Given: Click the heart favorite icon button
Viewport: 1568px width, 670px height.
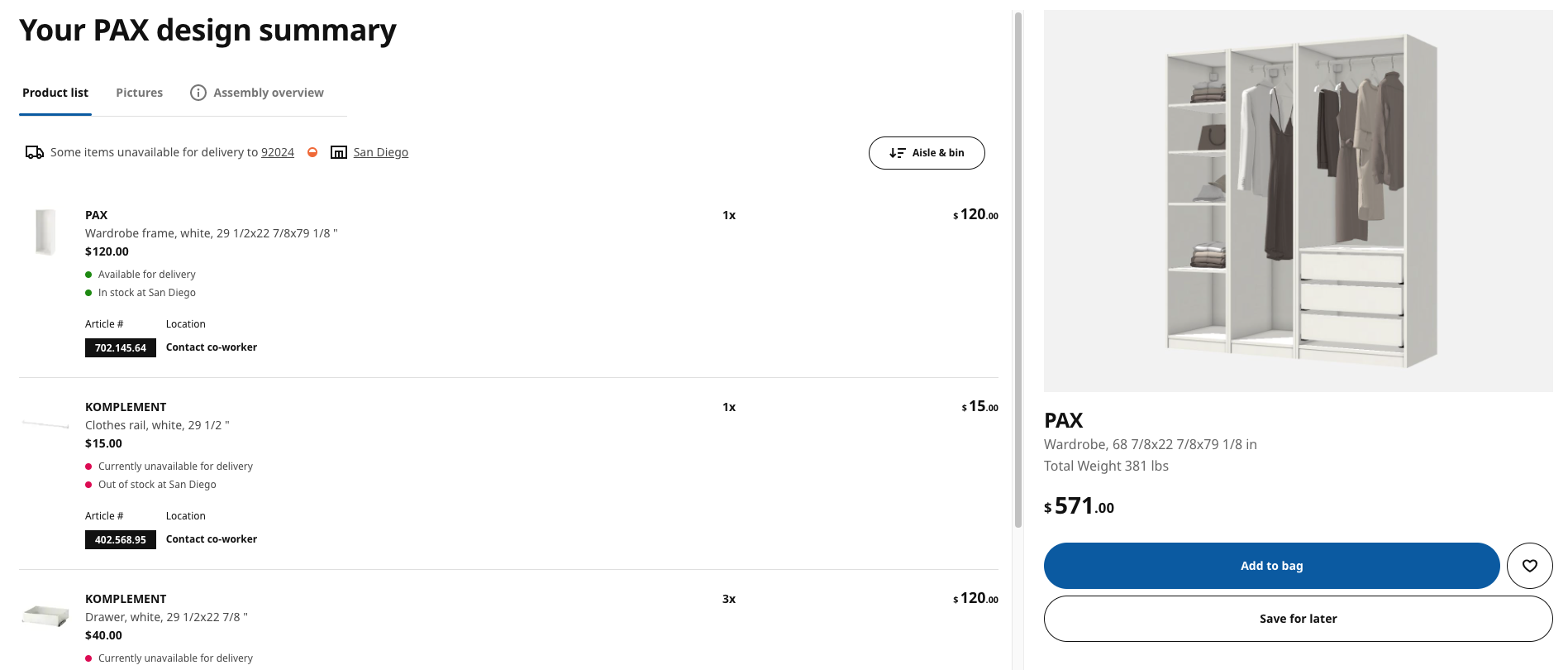Looking at the screenshot, I should click(x=1529, y=566).
